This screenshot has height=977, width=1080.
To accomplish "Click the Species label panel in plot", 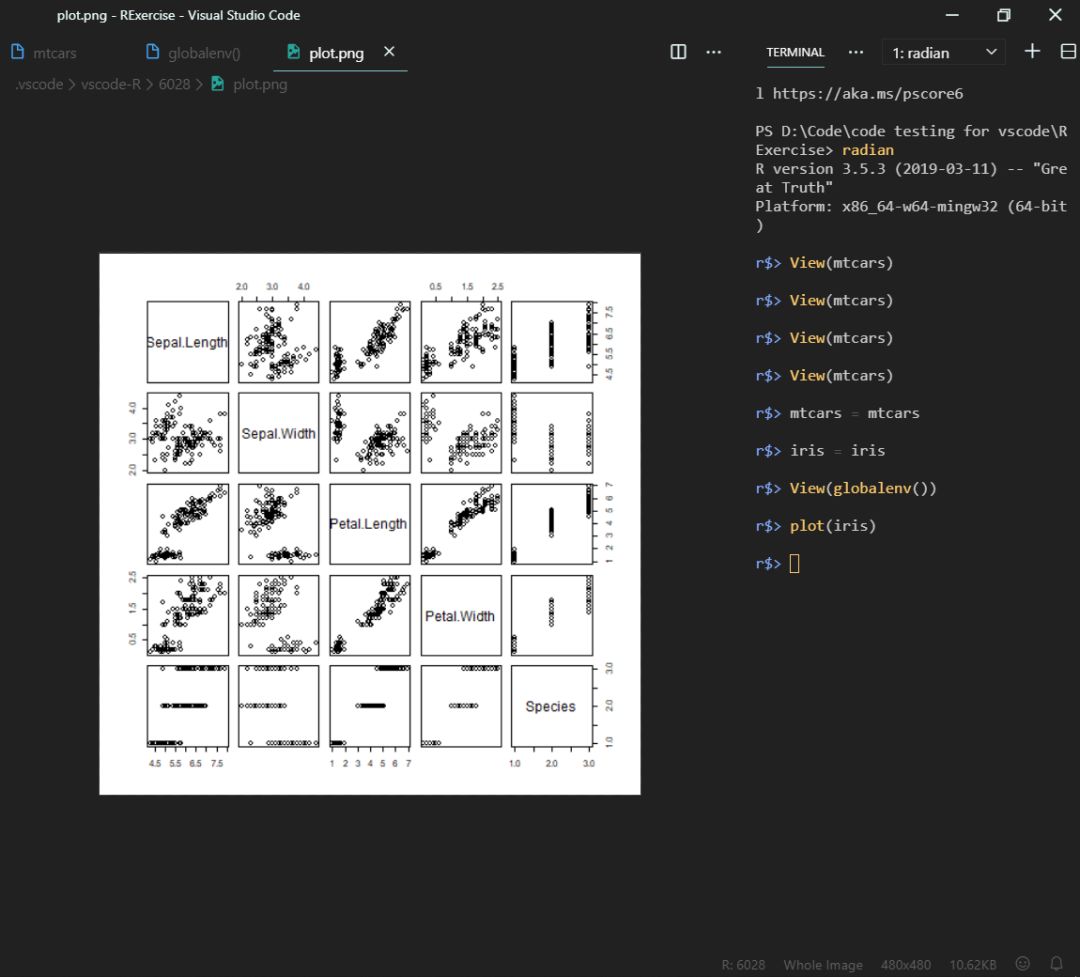I will 551,706.
